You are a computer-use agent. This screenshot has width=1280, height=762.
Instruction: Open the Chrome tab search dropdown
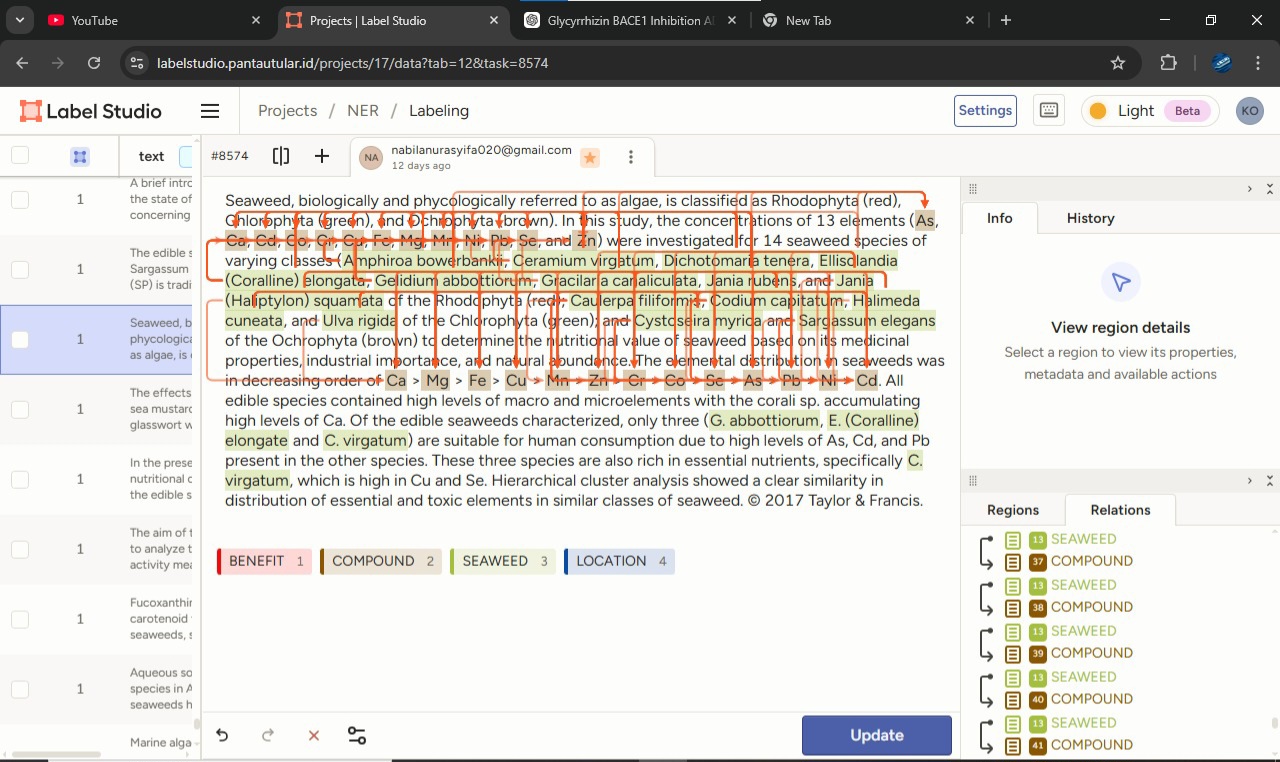(20, 20)
